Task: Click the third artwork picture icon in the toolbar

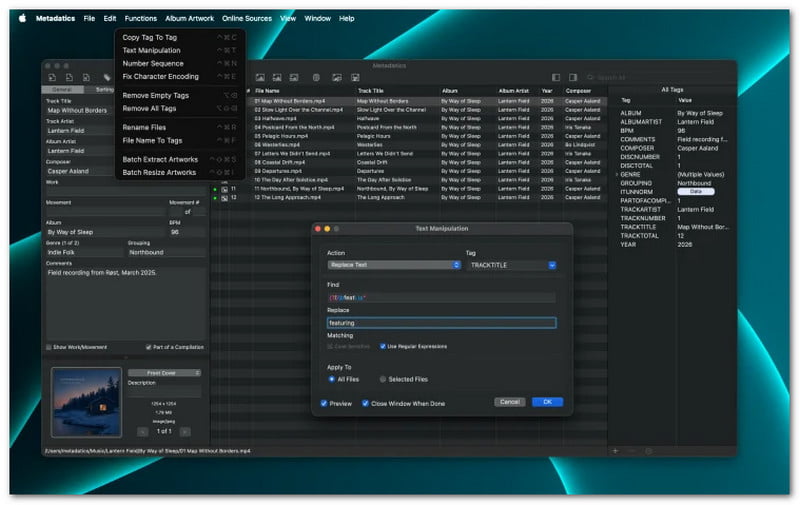Action: point(294,78)
